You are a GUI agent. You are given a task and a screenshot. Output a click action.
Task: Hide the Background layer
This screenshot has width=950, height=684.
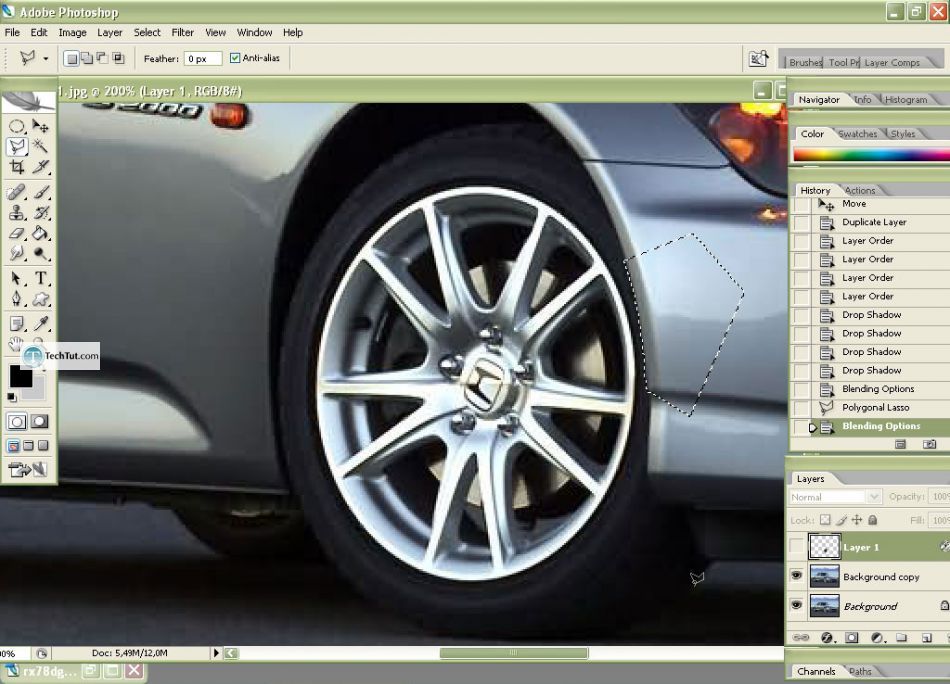pyautogui.click(x=797, y=605)
